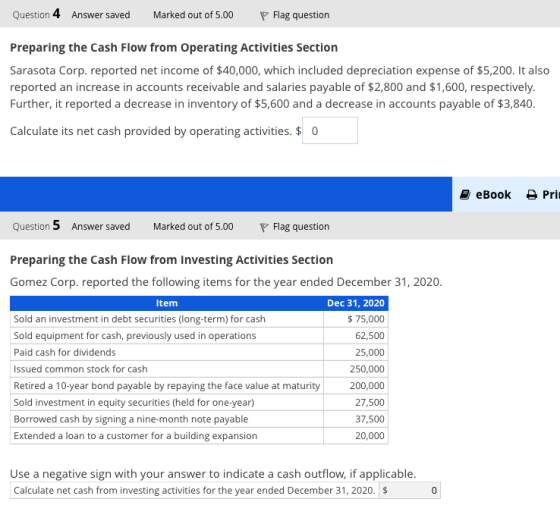560x521 pixels.
Task: Click Question 4 'Answer saved' status
Action: click(101, 15)
